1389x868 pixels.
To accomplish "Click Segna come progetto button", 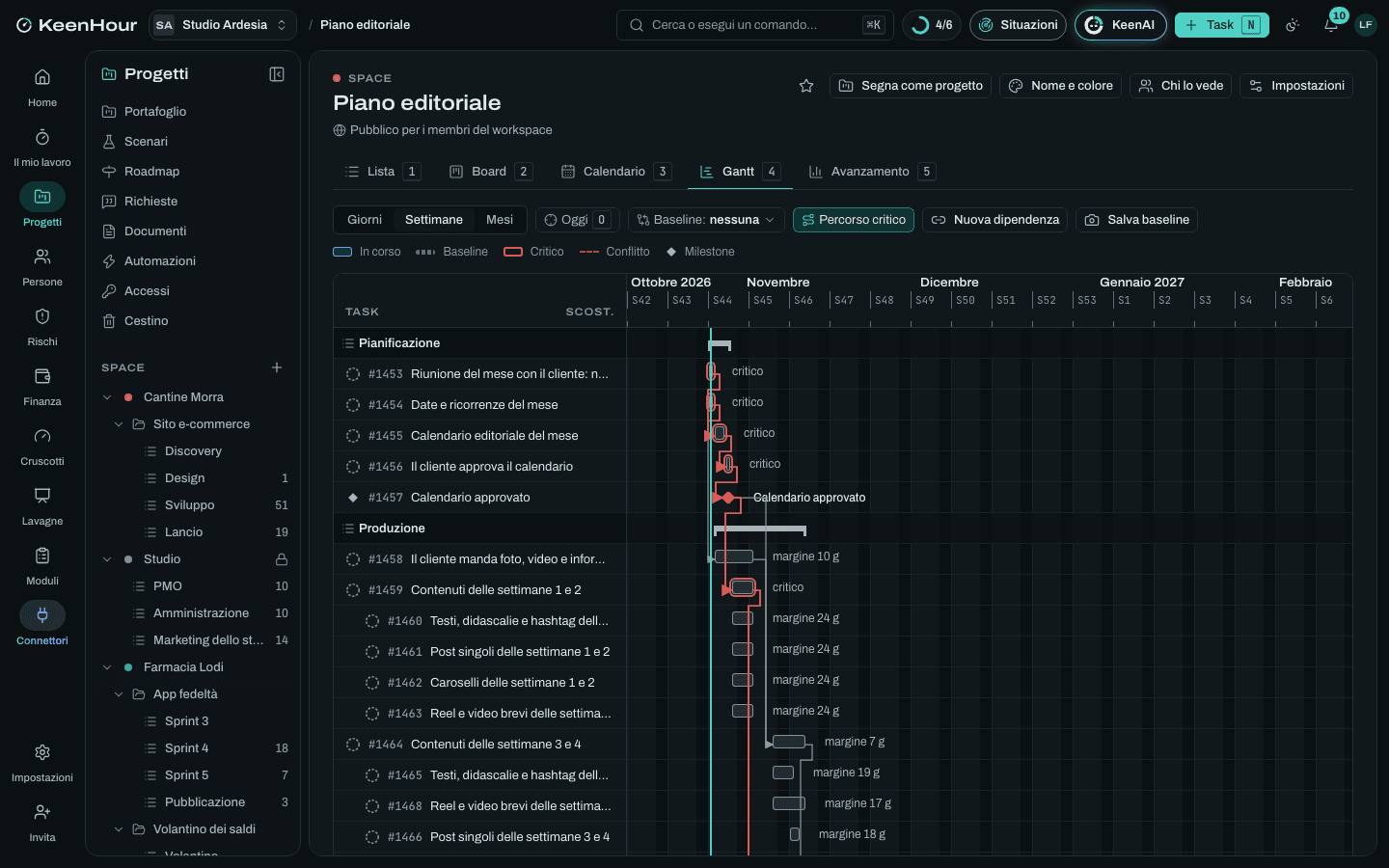I will (911, 86).
